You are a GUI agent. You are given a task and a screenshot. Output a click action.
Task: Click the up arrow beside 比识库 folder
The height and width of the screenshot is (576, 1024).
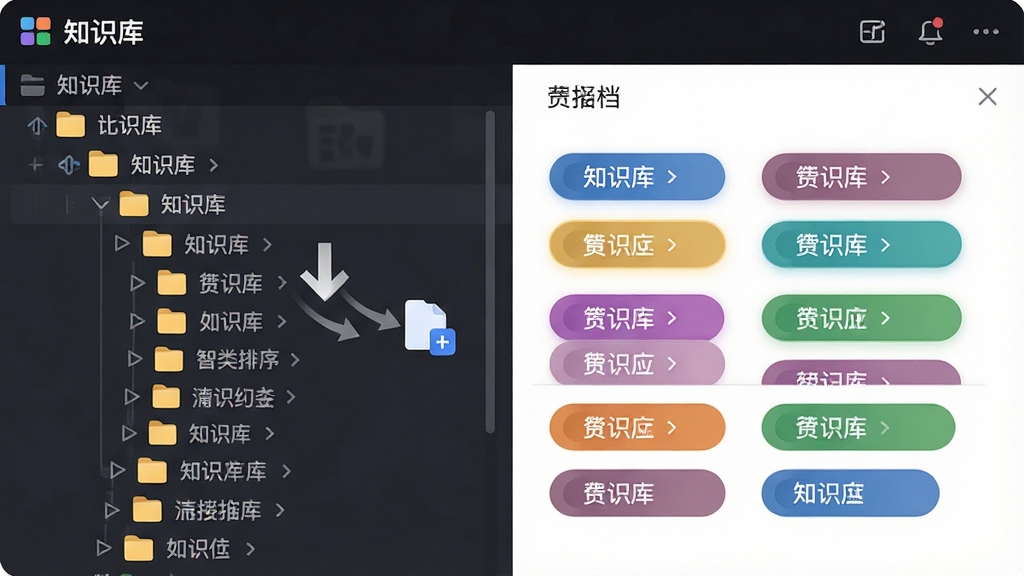[37, 125]
